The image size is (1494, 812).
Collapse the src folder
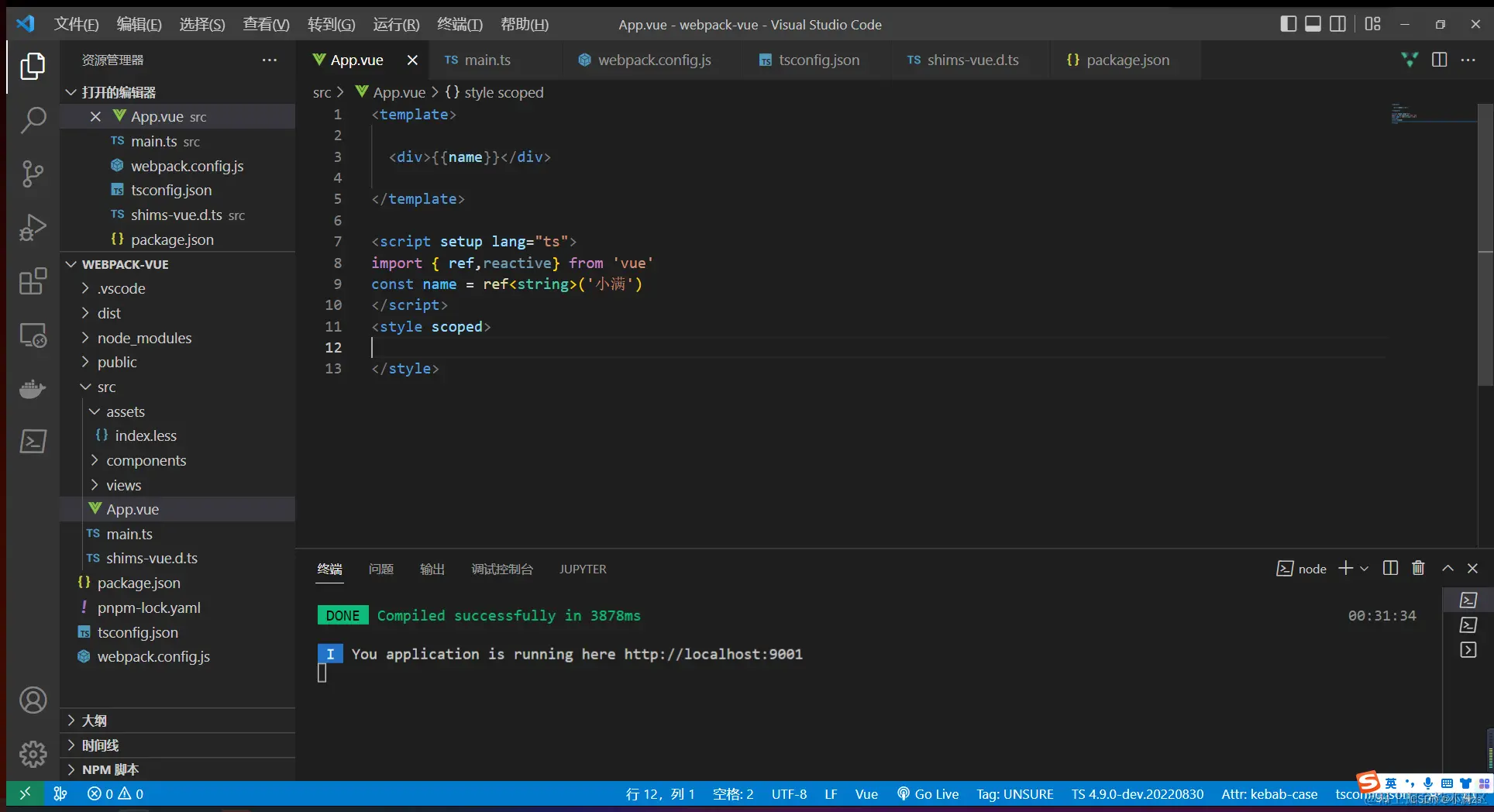177,387
